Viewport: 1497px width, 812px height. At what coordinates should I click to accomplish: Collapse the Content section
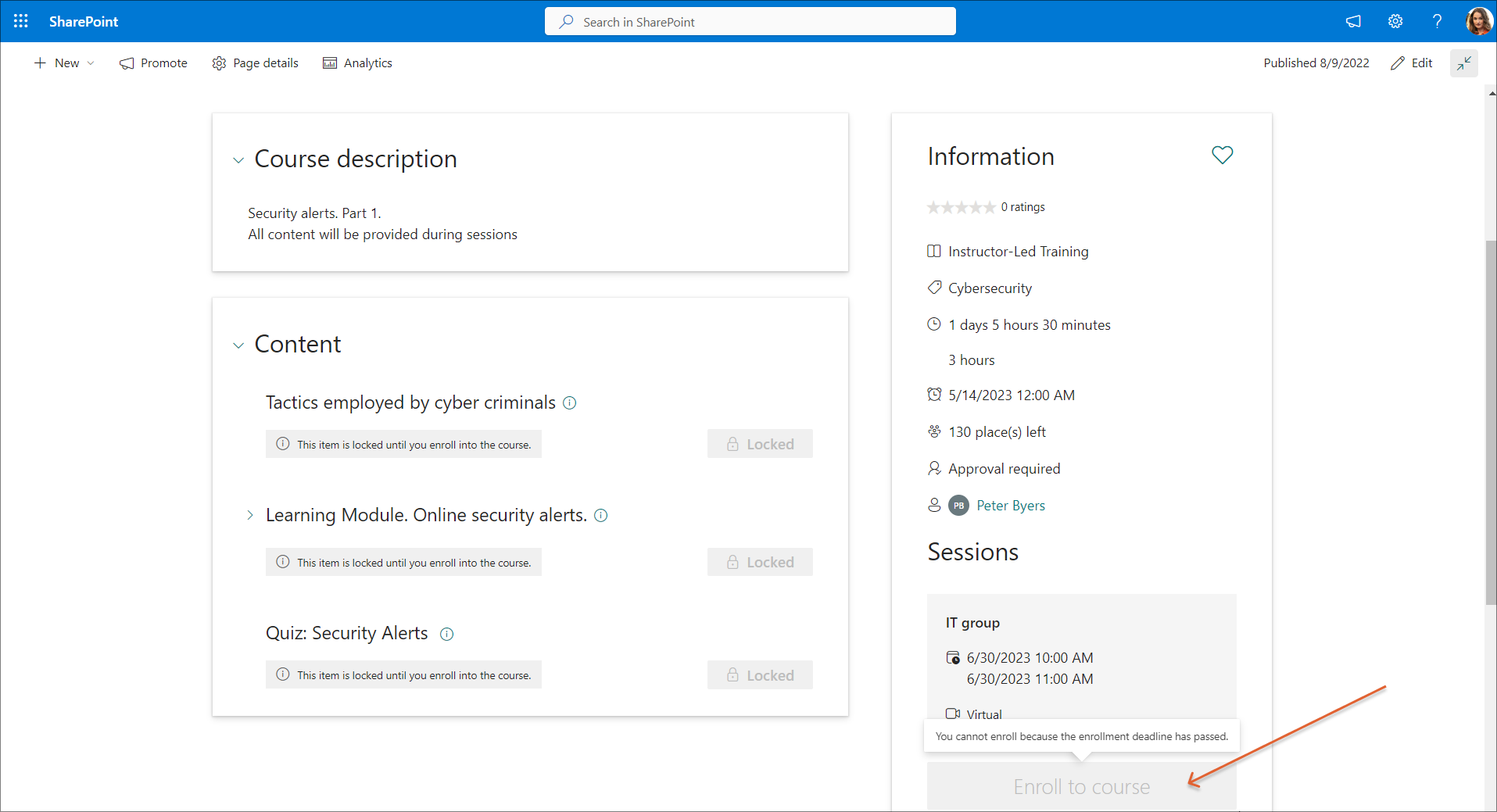(x=238, y=345)
